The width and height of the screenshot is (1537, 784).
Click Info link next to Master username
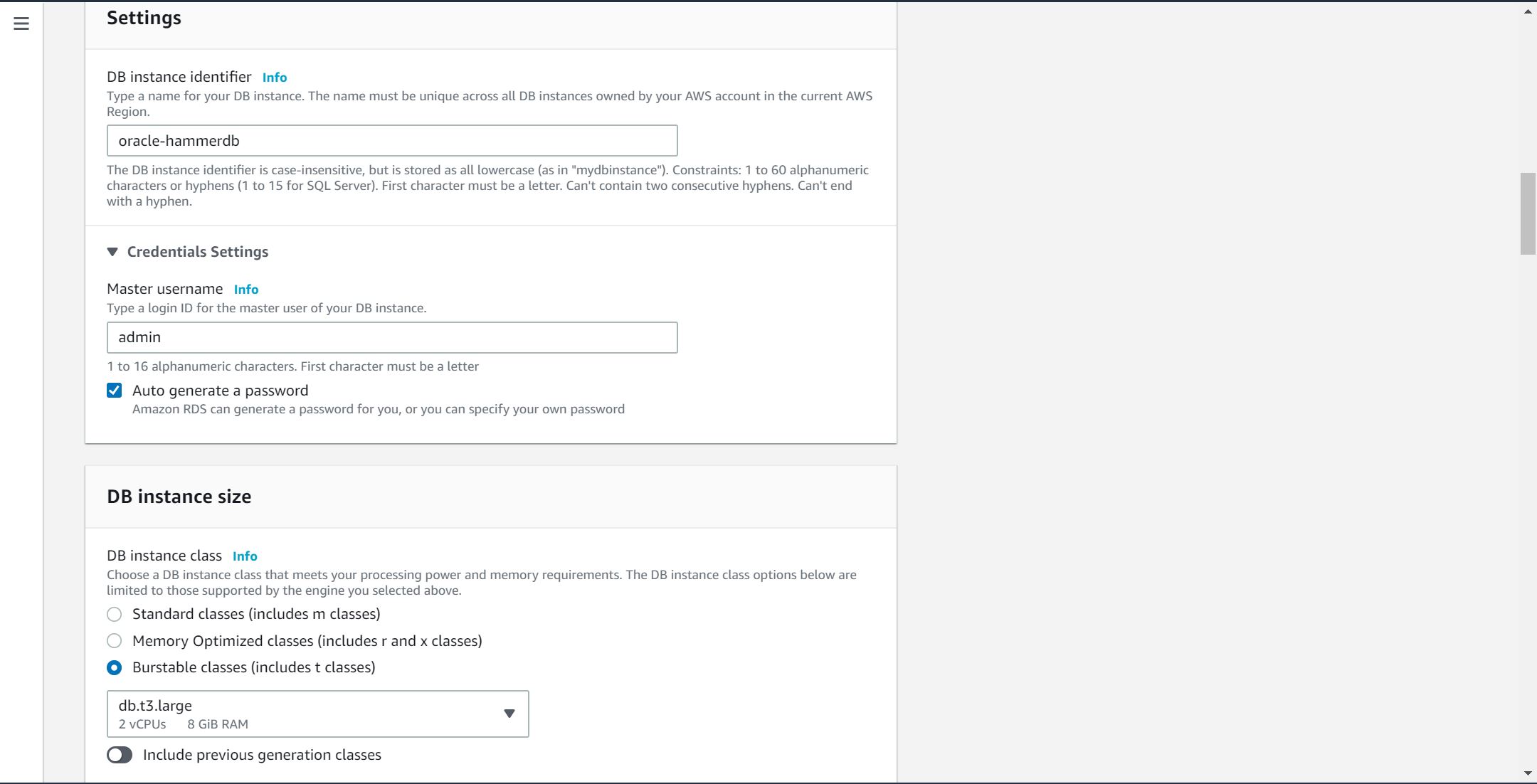(245, 290)
